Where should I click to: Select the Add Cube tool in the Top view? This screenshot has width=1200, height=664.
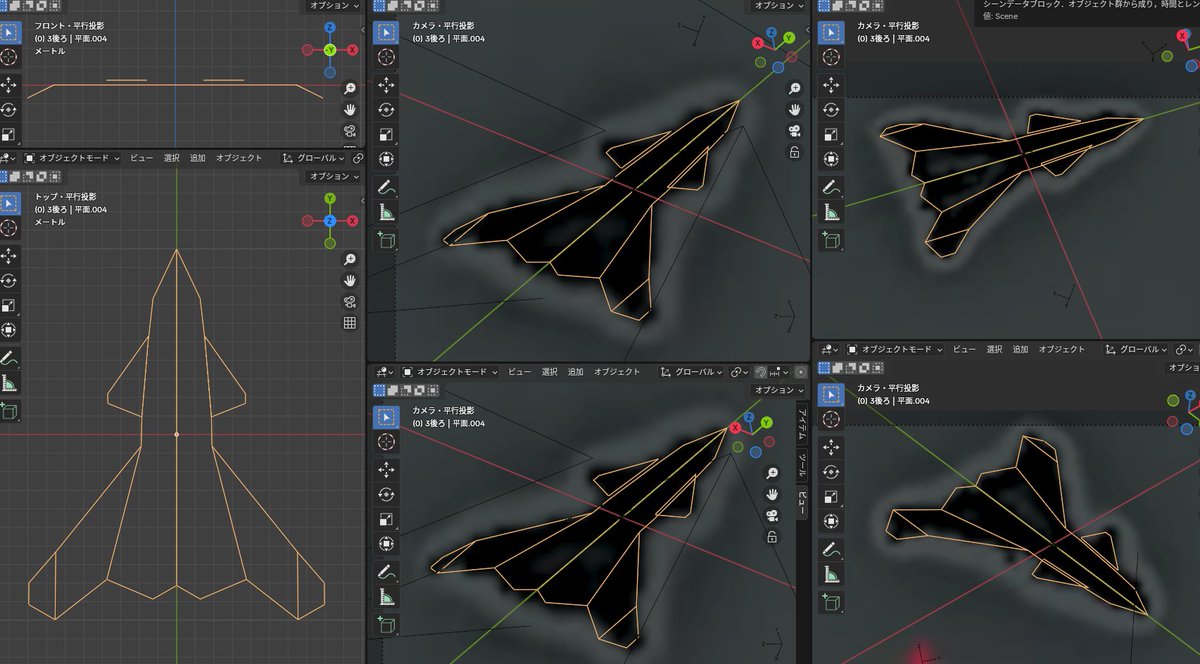pos(9,410)
